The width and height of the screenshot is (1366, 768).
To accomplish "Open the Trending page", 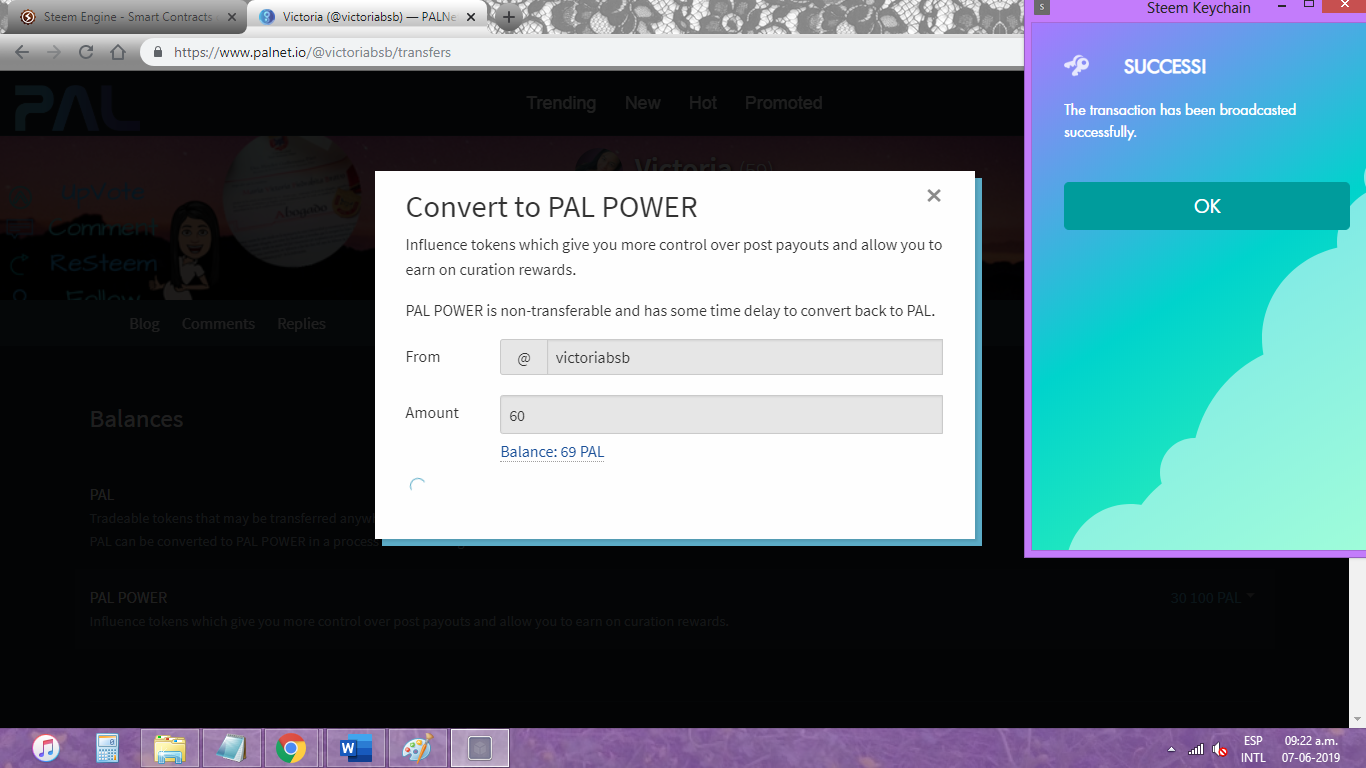I will (561, 103).
